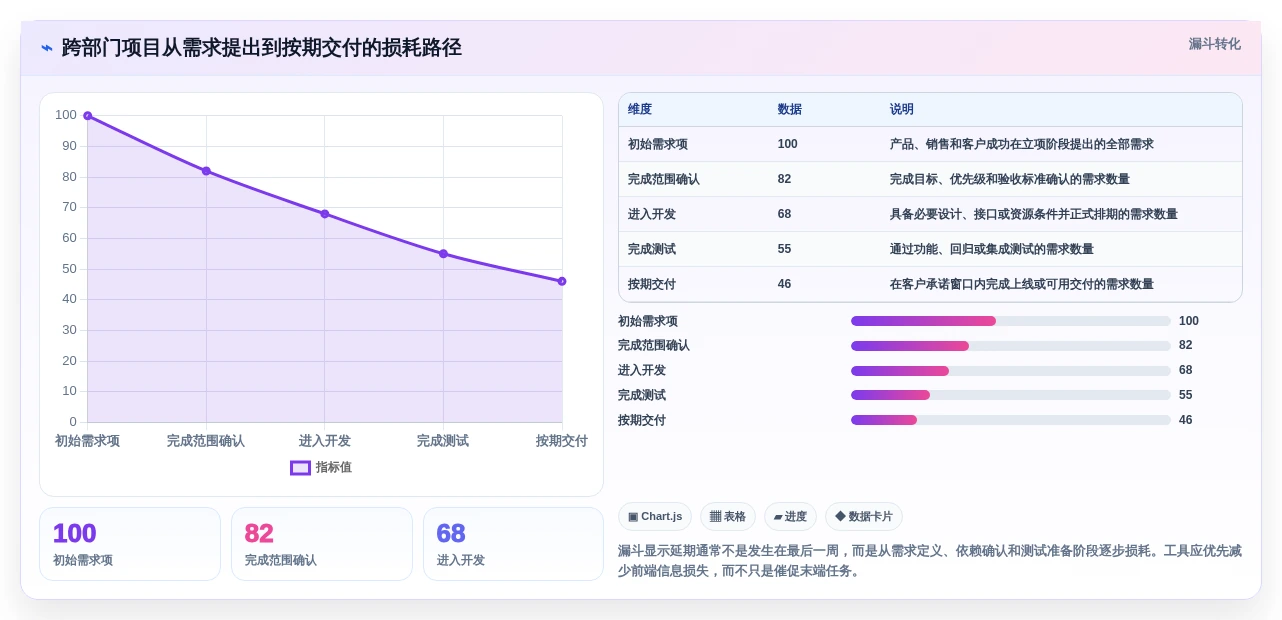The height and width of the screenshot is (620, 1282).
Task: Click the lightning icon beside the title
Action: pos(47,48)
